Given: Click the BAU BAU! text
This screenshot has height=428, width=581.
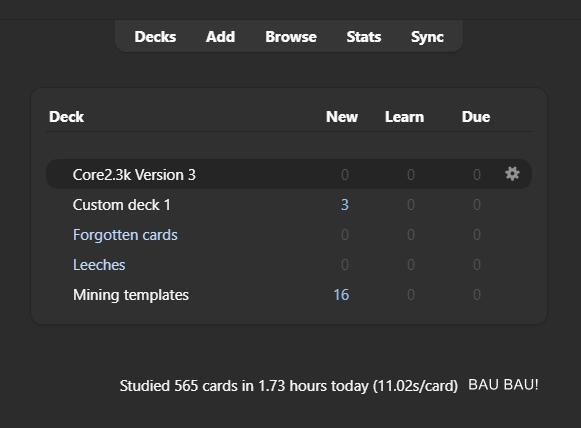Looking at the screenshot, I should click(503, 385).
